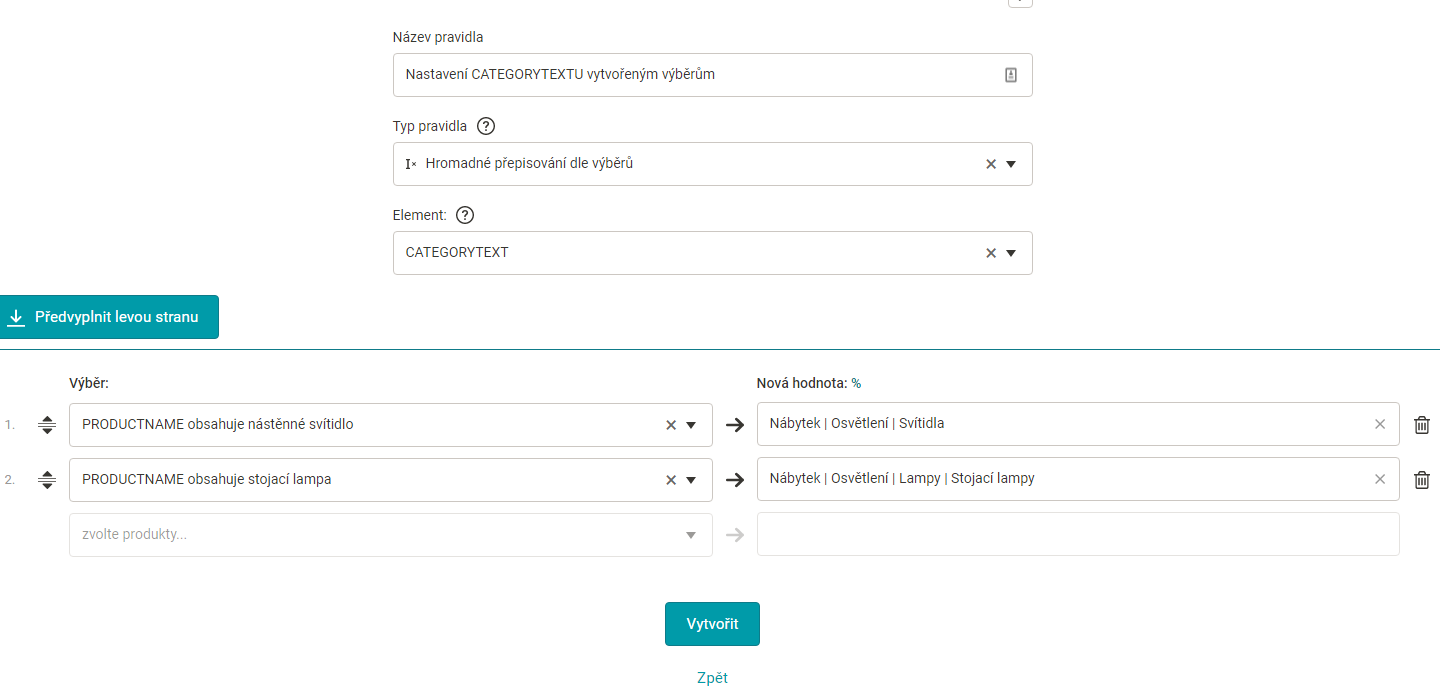Image resolution: width=1440 pixels, height=692 pixels.
Task: Delete the stojací lampa rule row
Action: pyautogui.click(x=1421, y=480)
